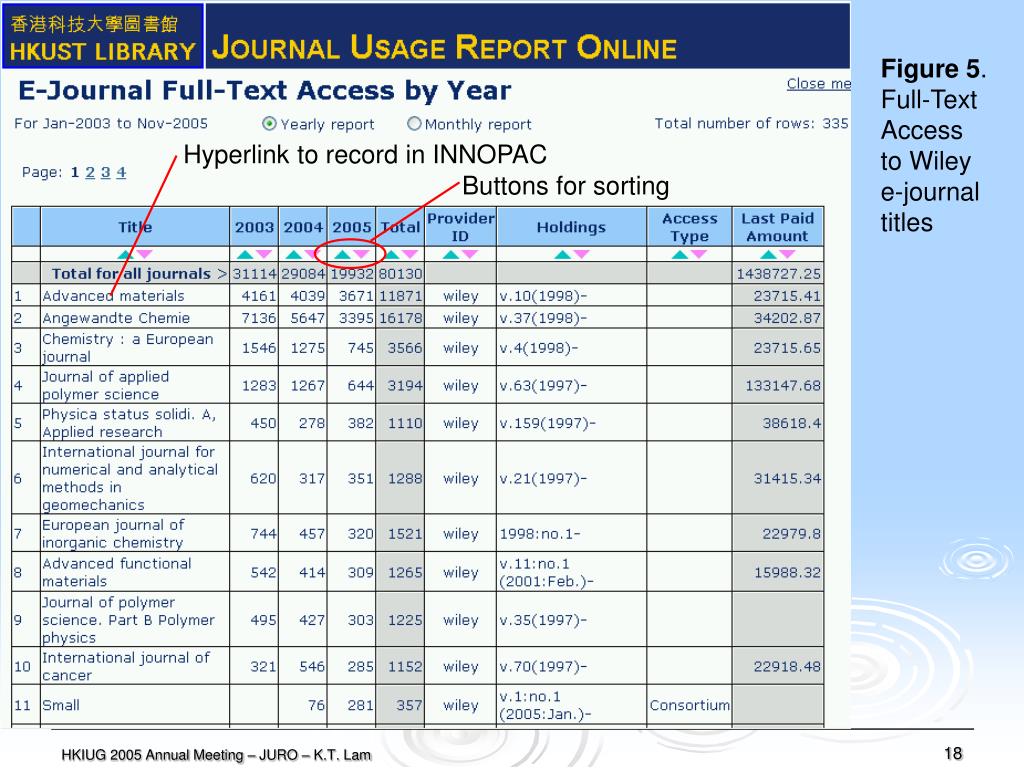
Task: Select the Monthly report radio button
Action: [x=414, y=123]
